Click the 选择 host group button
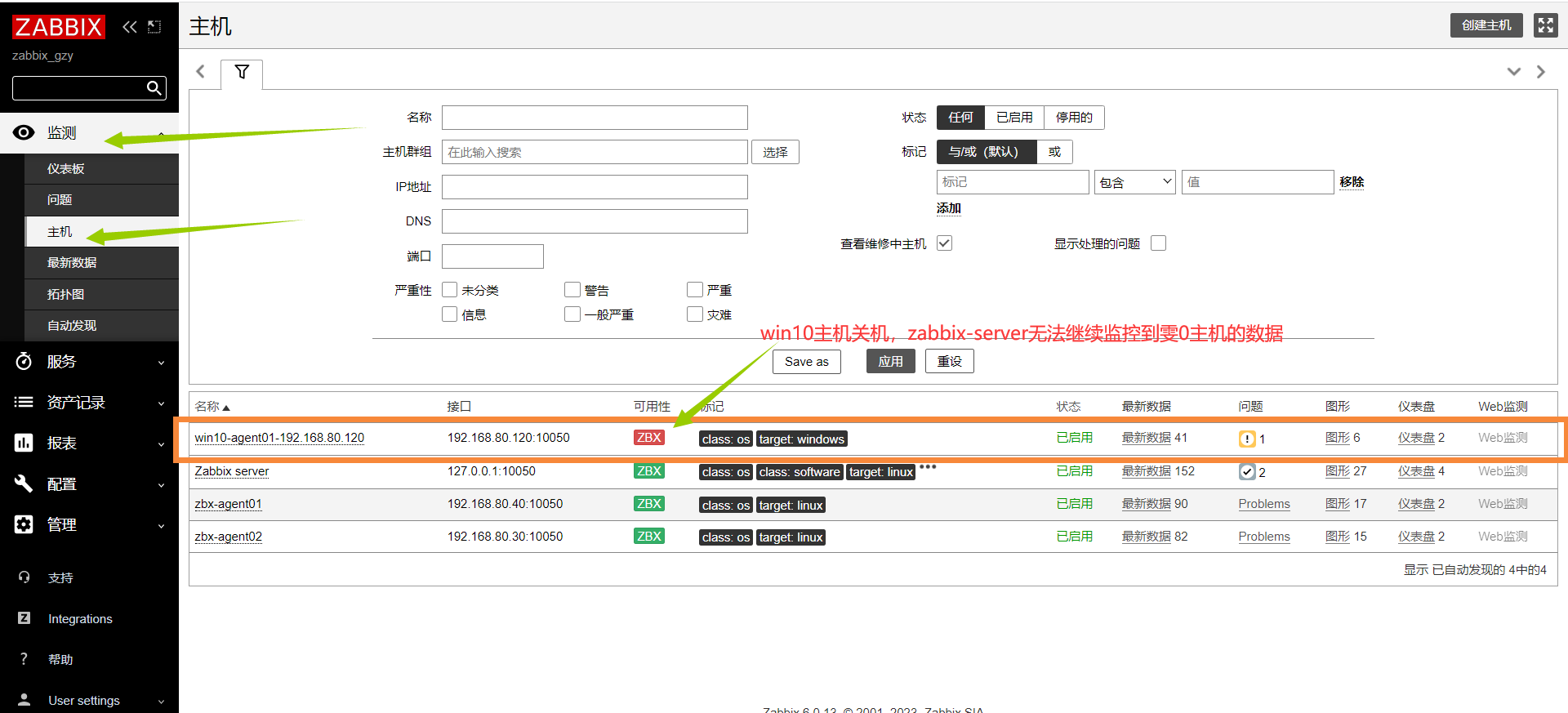This screenshot has width=1568, height=713. click(x=775, y=153)
